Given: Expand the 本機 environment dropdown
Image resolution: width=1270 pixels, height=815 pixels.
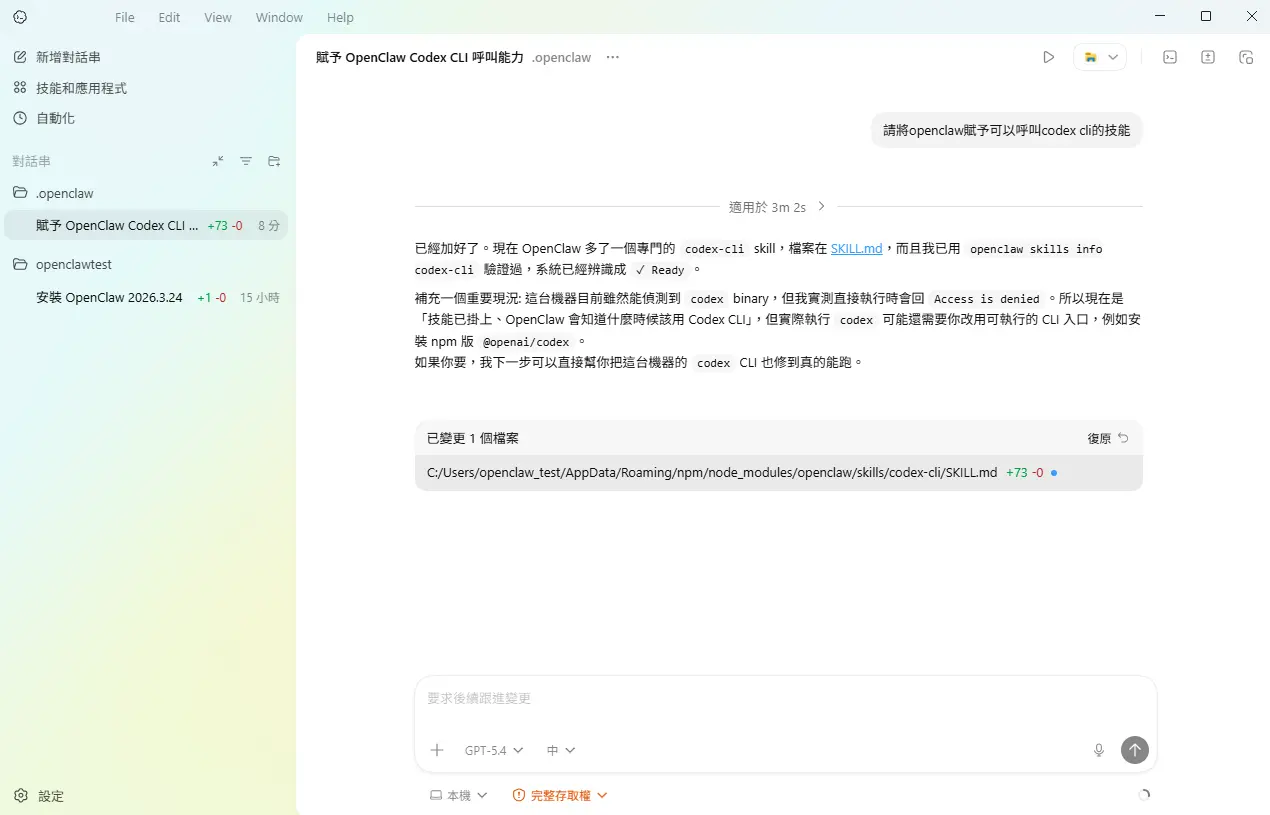Looking at the screenshot, I should [458, 796].
